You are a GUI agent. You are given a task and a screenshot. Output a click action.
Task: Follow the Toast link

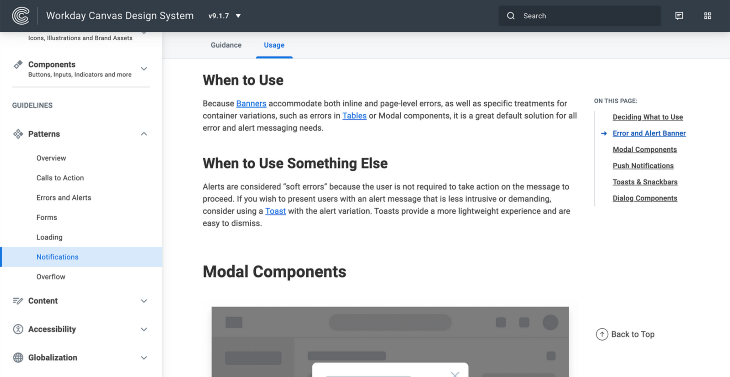pyautogui.click(x=276, y=211)
